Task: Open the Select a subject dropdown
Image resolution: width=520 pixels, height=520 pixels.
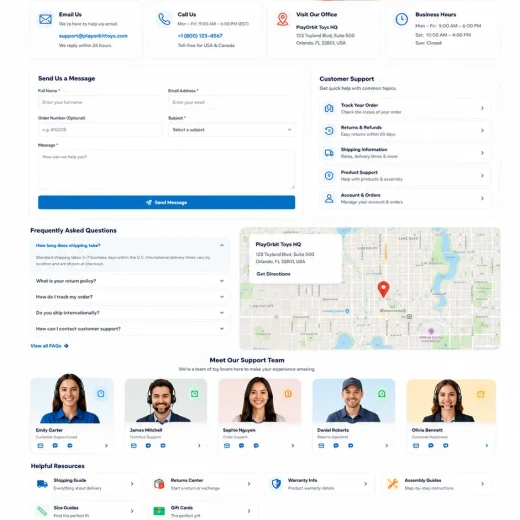Action: (x=232, y=130)
